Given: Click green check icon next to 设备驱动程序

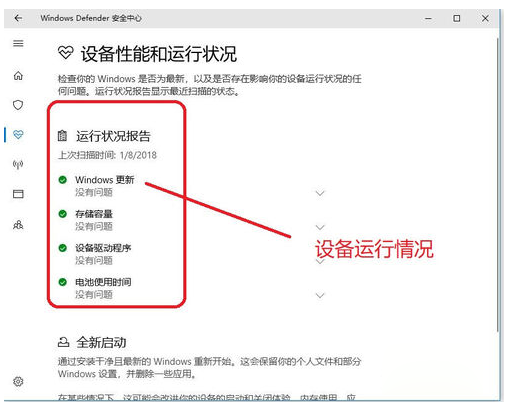Looking at the screenshot, I should pos(63,248).
